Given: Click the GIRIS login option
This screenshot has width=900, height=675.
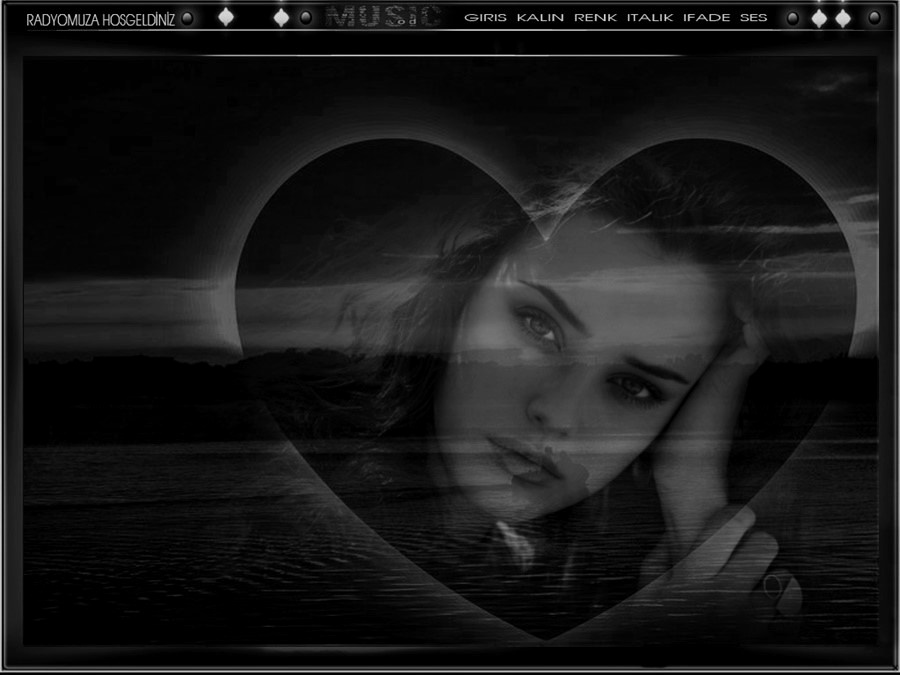Looking at the screenshot, I should 486,18.
